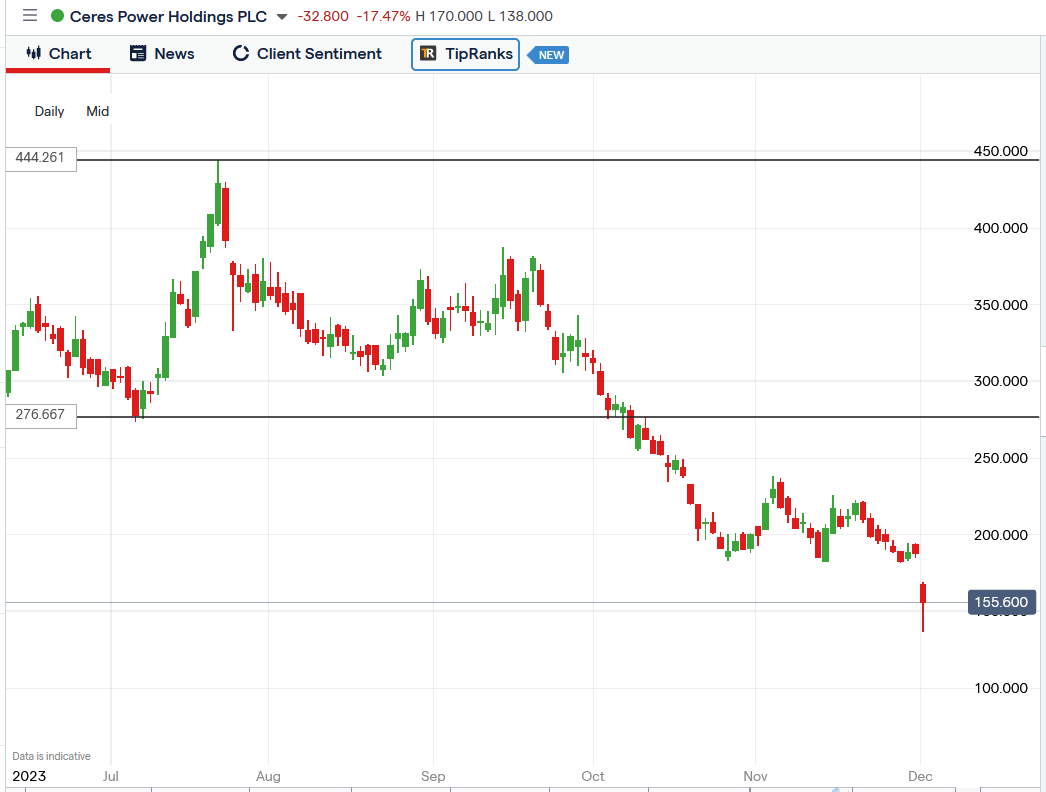Screen dimensions: 1046x792
Task: Open the TipRanks button
Action: 466,54
